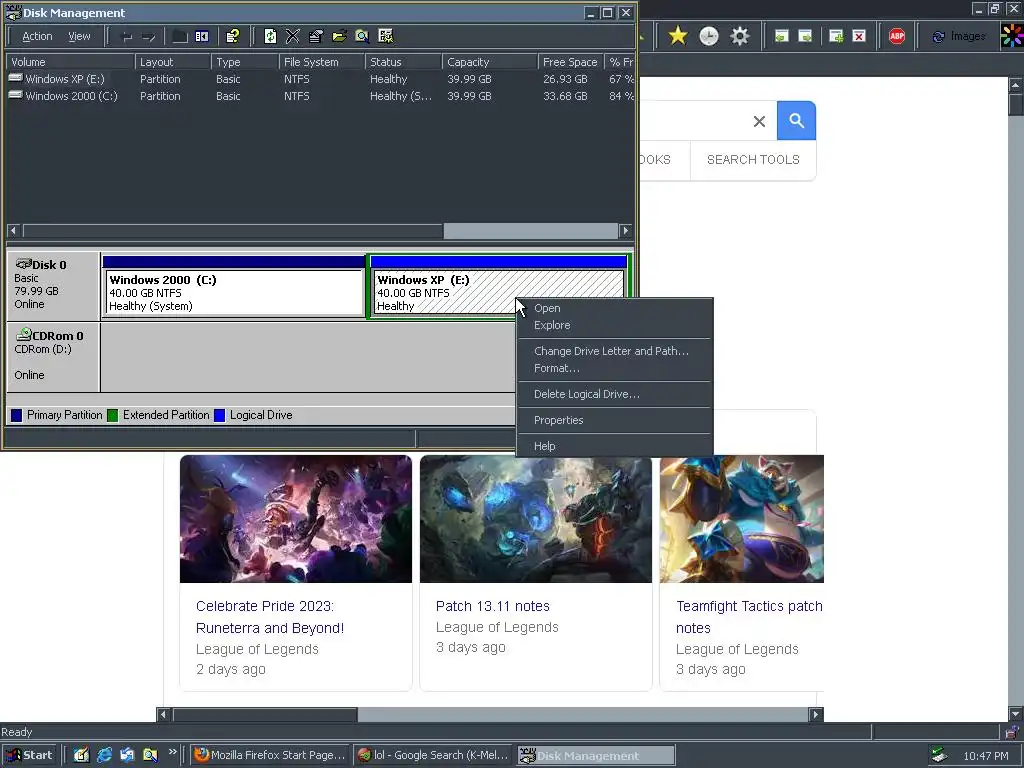Open the Action menu
This screenshot has width=1024, height=768.
(37, 37)
